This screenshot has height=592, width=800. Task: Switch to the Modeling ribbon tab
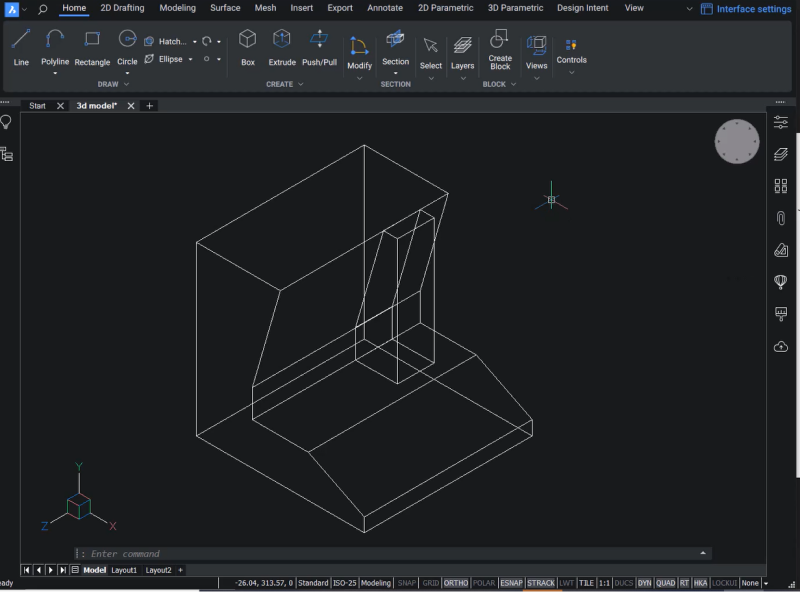pyautogui.click(x=177, y=8)
